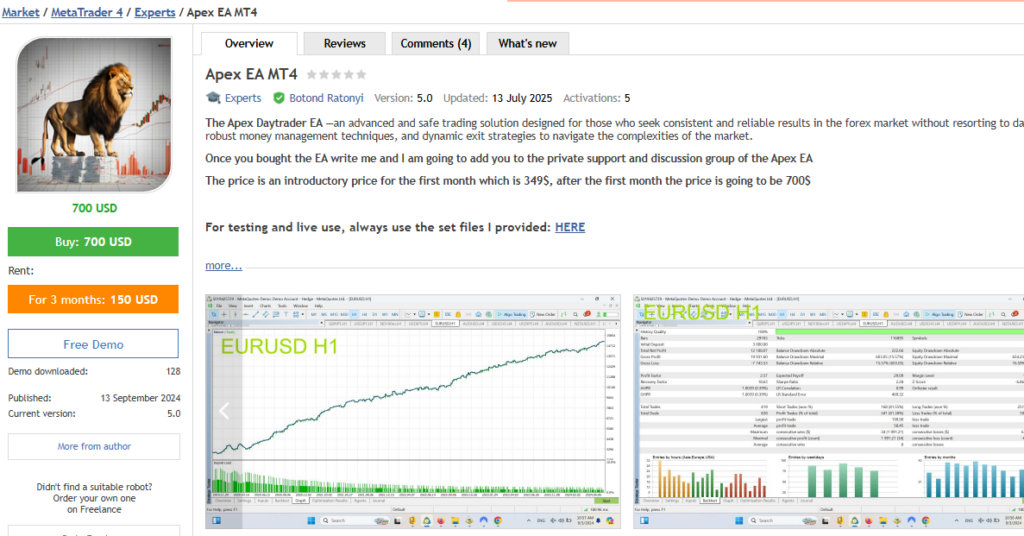Open the Experts breadcrumb link
The width and height of the screenshot is (1024, 536).
tap(155, 12)
